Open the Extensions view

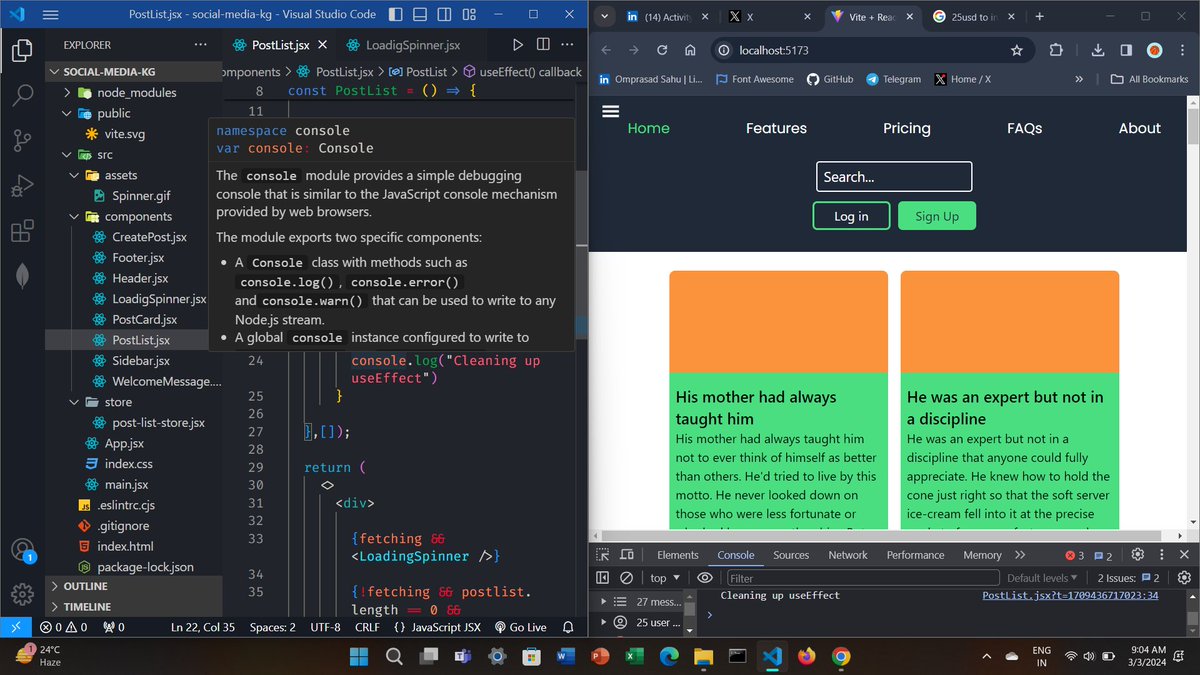(22, 231)
